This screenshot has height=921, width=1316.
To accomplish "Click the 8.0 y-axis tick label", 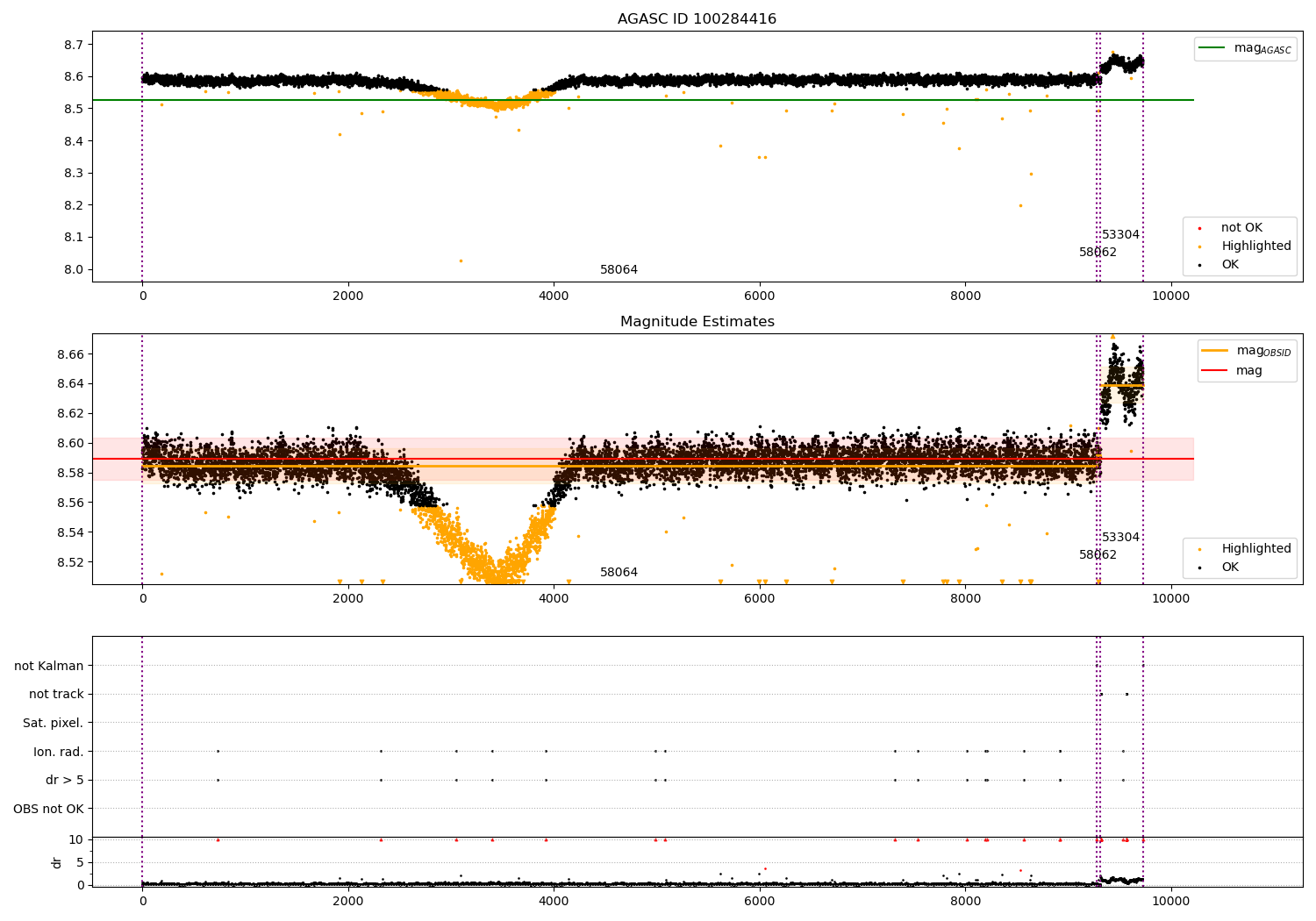I will point(74,269).
